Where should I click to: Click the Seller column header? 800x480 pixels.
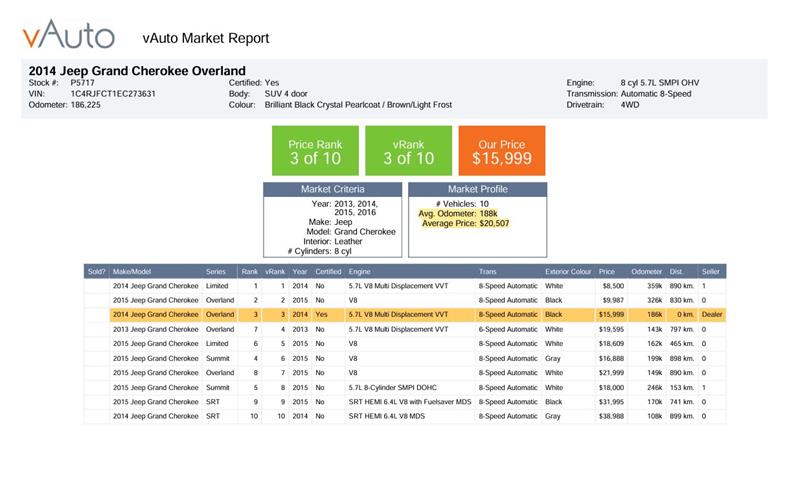pos(710,272)
